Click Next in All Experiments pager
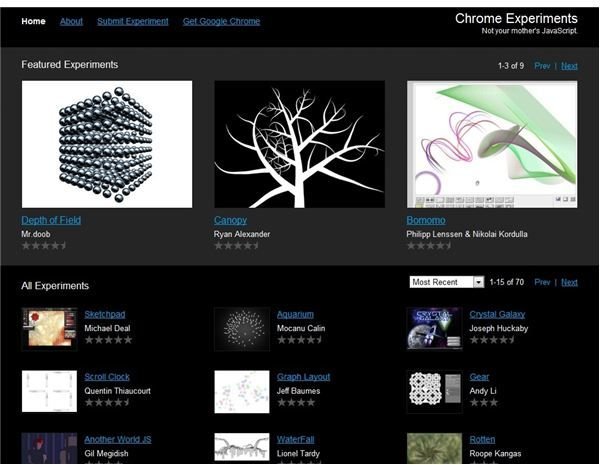This screenshot has height=465, width=600. (569, 282)
